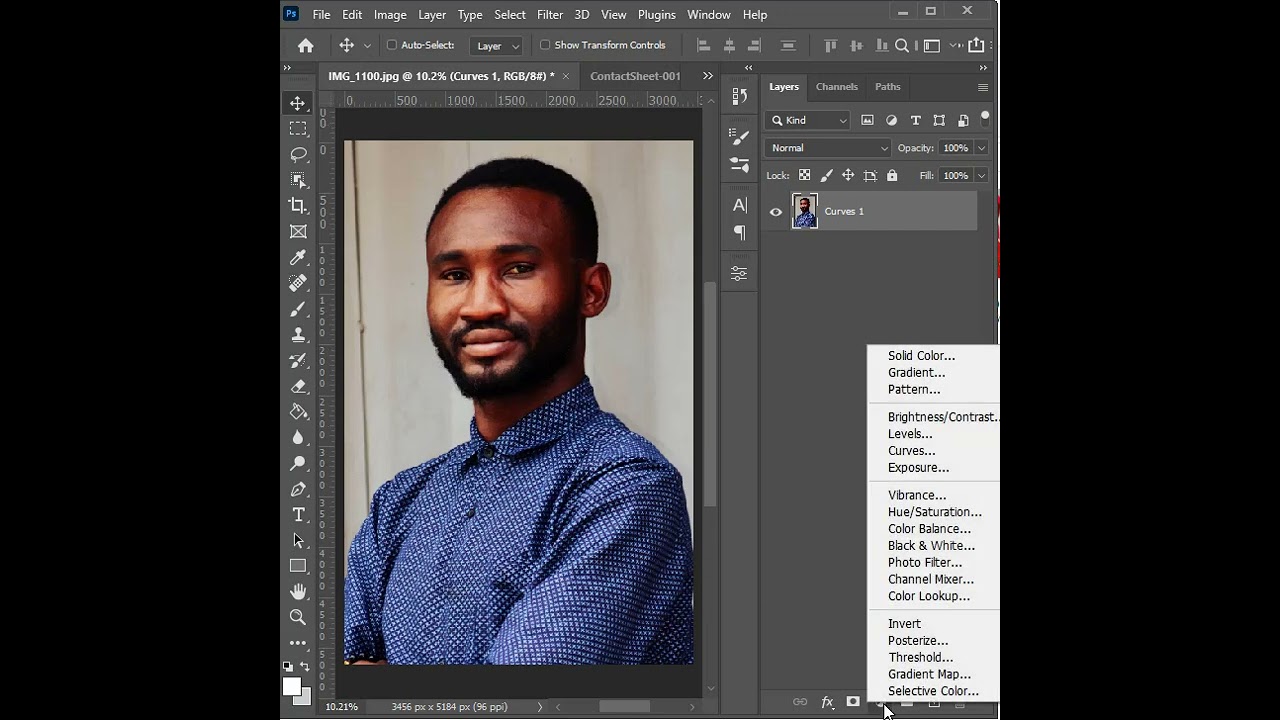Toggle Lock Position
The image size is (1280, 720).
(x=848, y=175)
